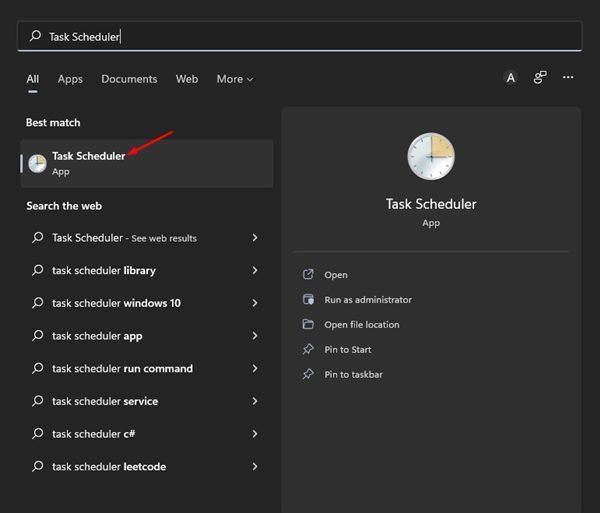Expand the More filter dropdown
Image resolution: width=600 pixels, height=513 pixels.
[235, 79]
